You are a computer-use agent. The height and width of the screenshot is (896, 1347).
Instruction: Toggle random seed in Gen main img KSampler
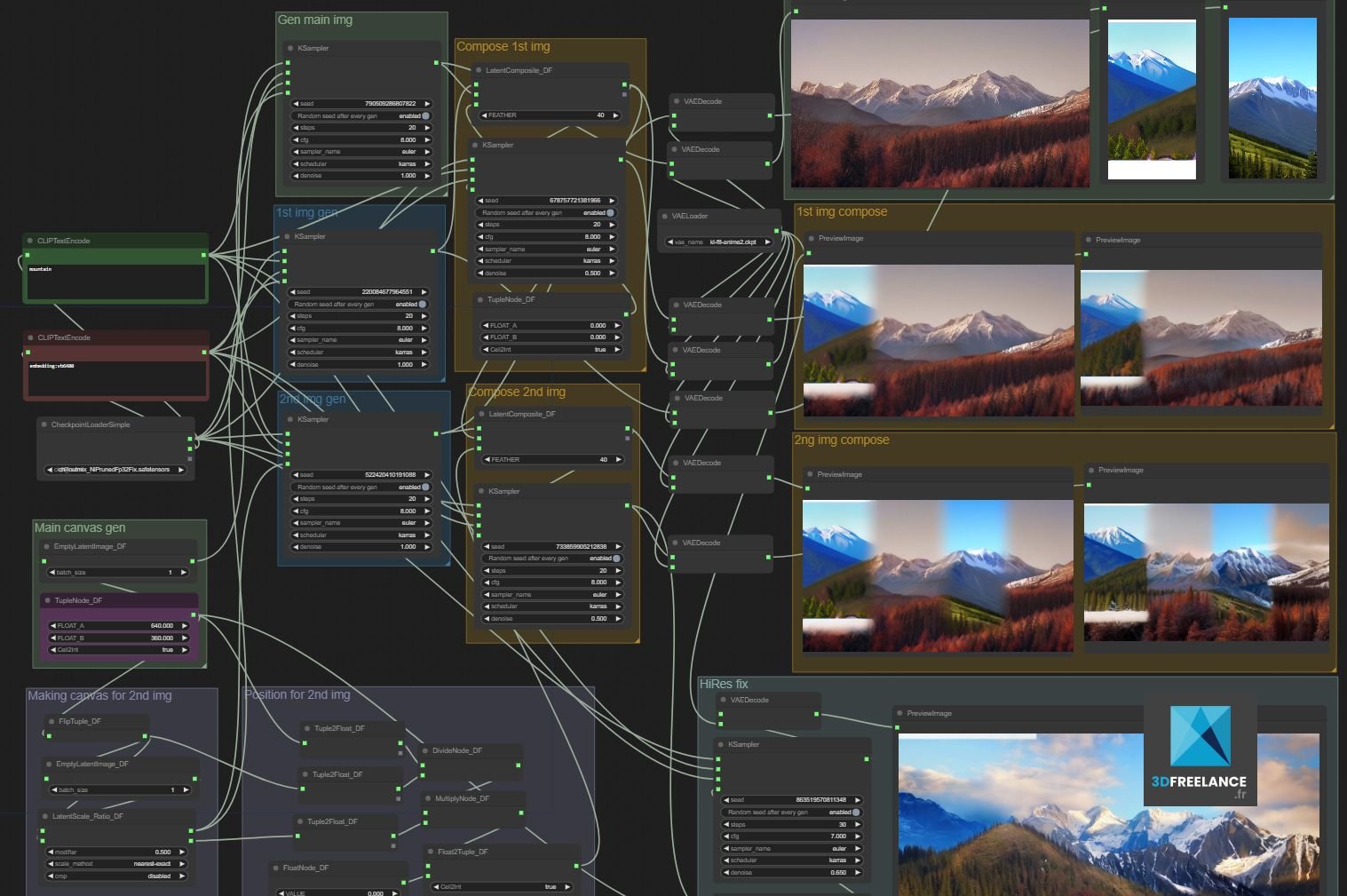coord(425,115)
